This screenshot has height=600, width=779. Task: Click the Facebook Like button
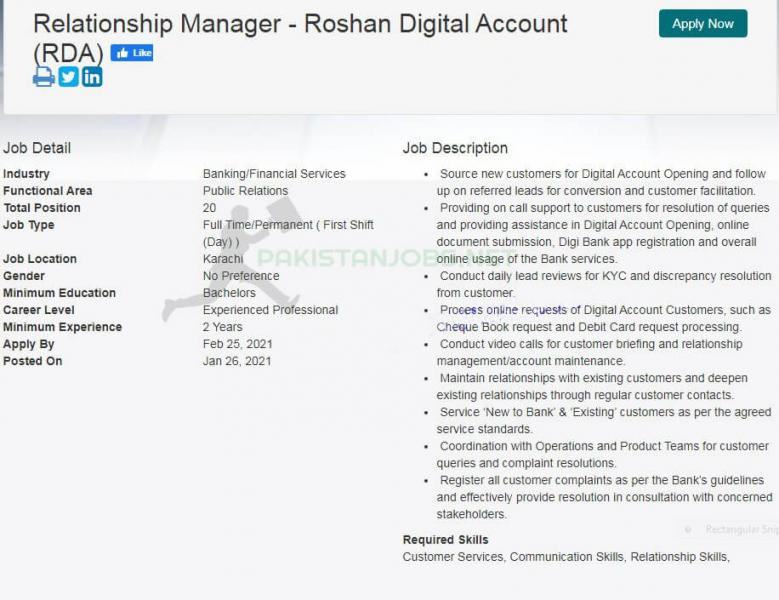(132, 53)
